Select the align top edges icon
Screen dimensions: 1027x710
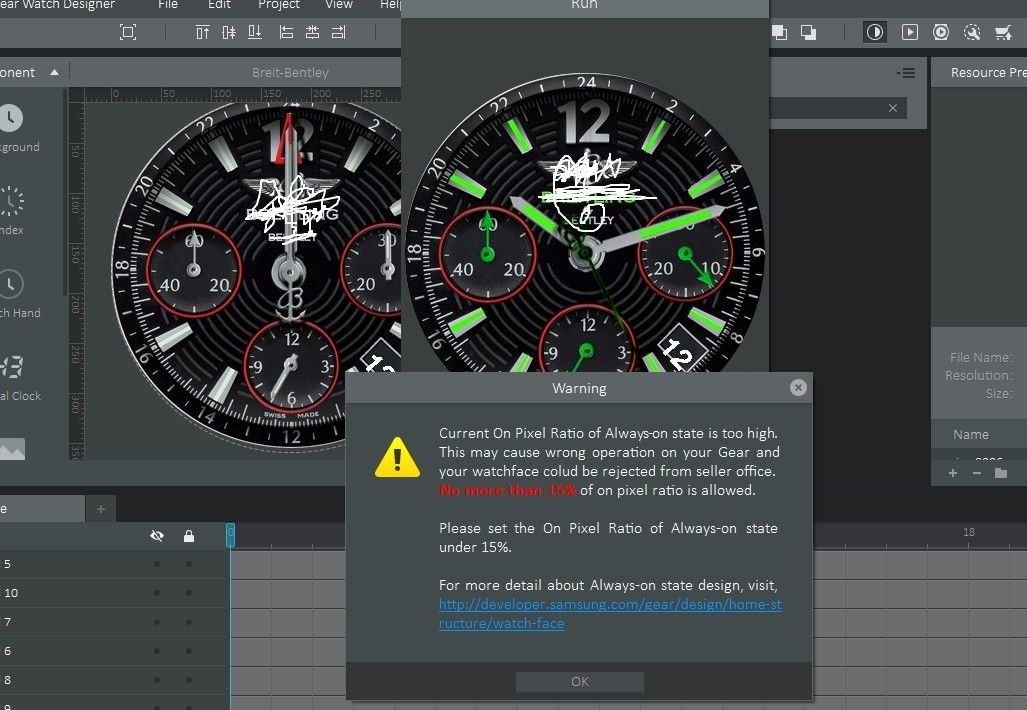202,32
